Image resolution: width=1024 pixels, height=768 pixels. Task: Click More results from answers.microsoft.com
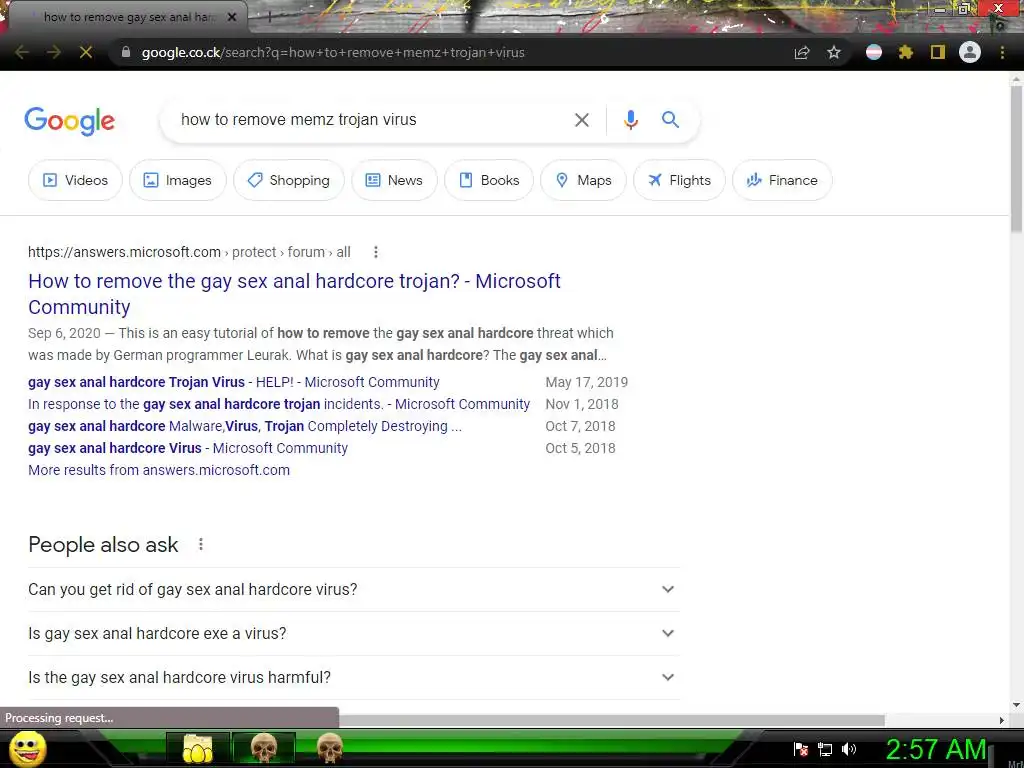click(159, 470)
